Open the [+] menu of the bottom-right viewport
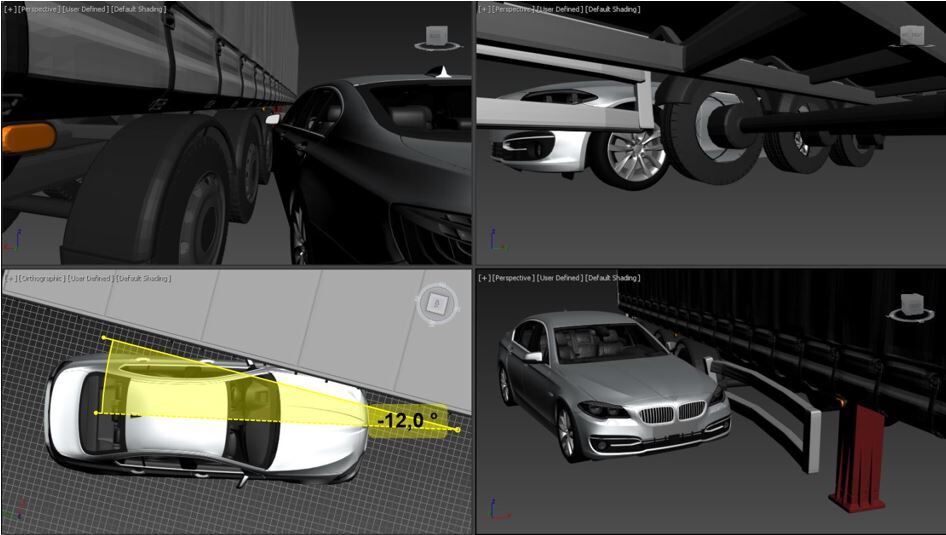The image size is (946, 535). (485, 278)
